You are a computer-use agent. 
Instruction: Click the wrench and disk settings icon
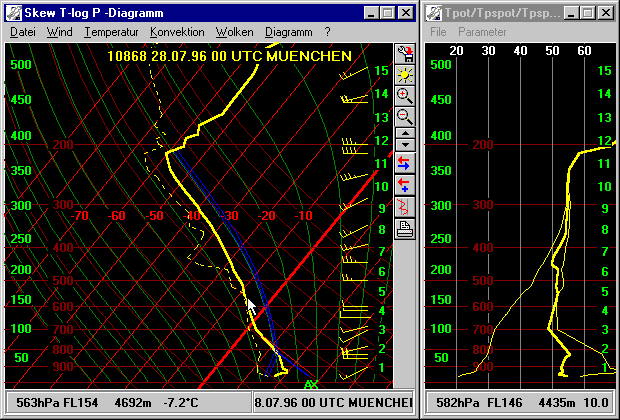(x=405, y=53)
